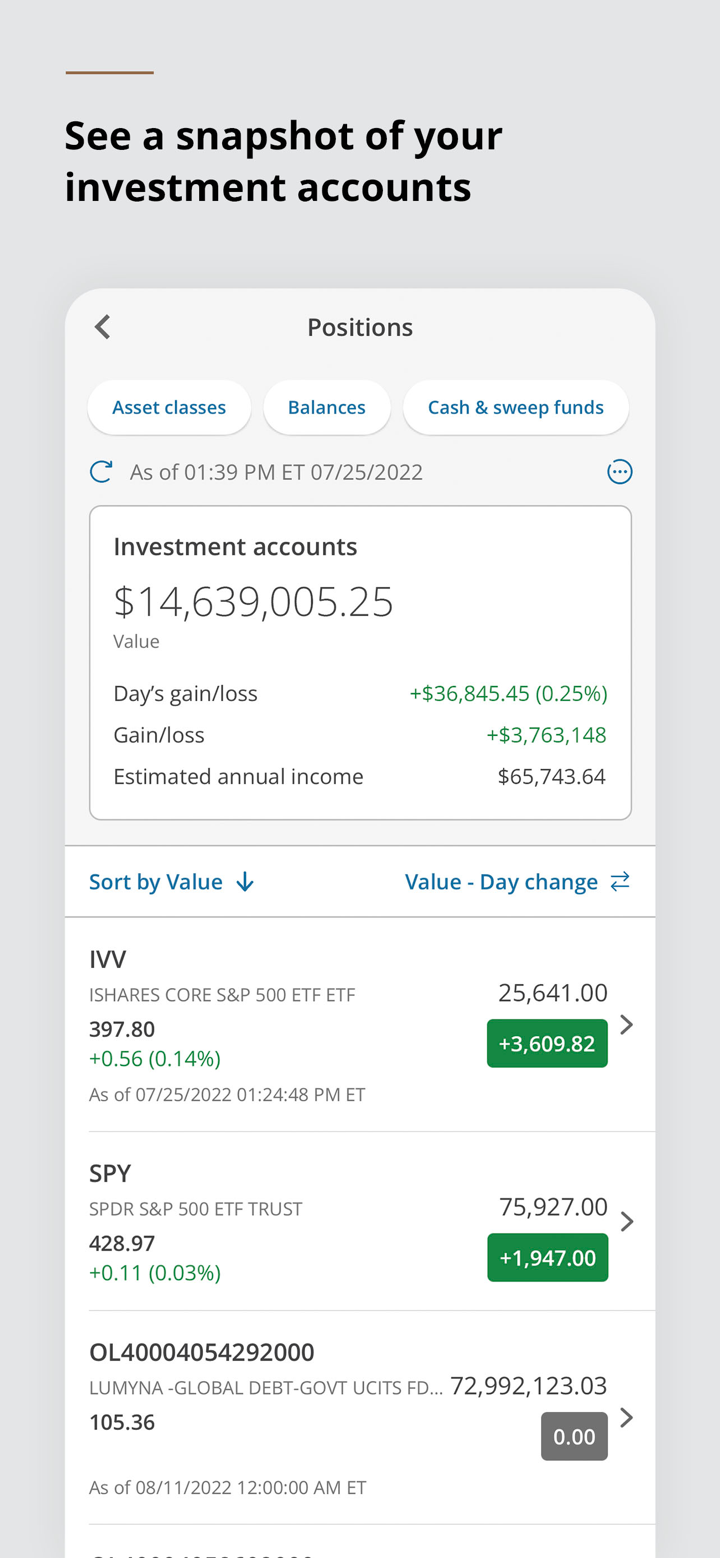Open the three-dot more options menu
Viewport: 720px width, 1558px height.
click(x=620, y=472)
